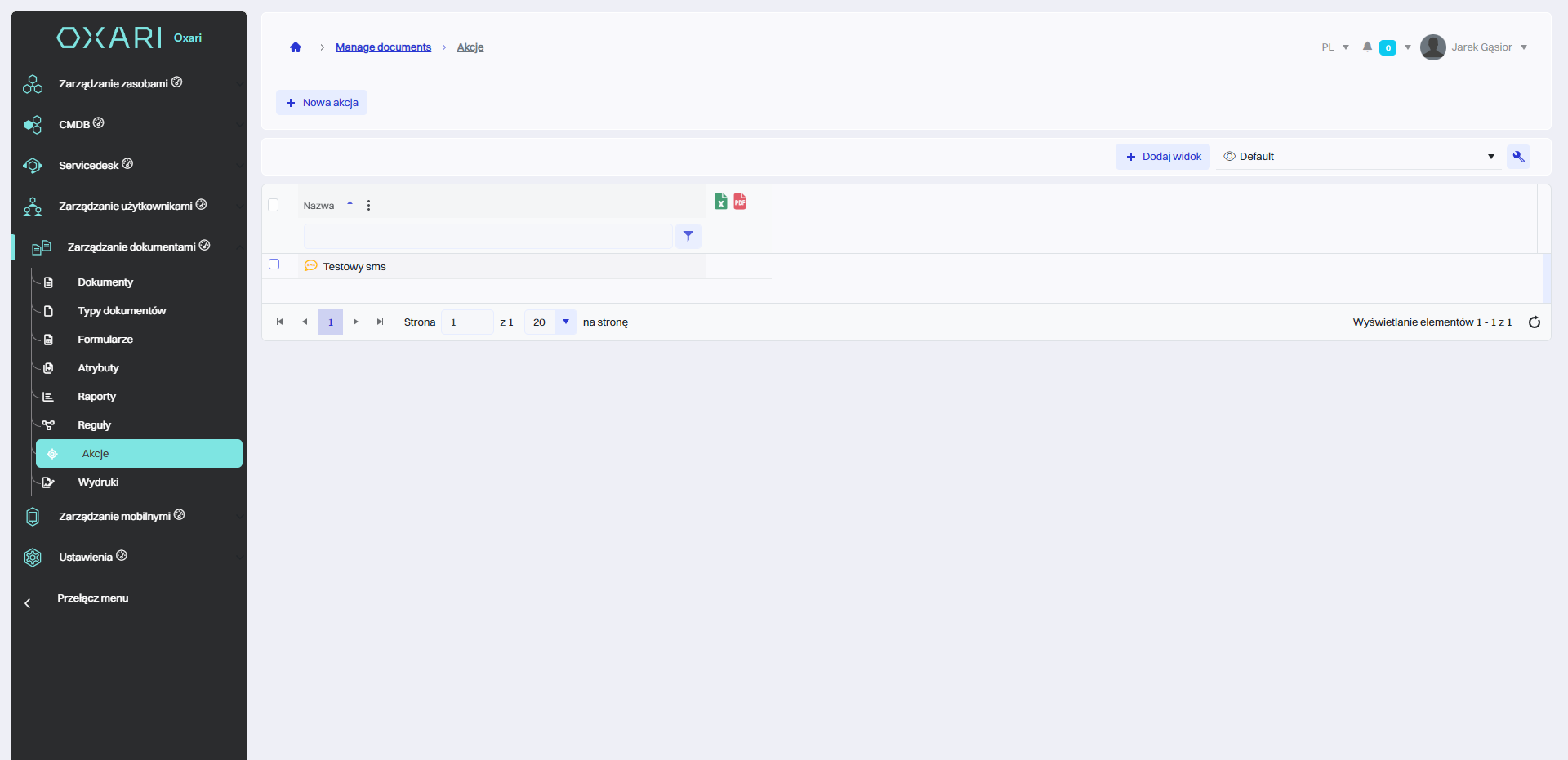Image resolution: width=1568 pixels, height=760 pixels.
Task: Export the table to PDF
Action: click(x=740, y=202)
